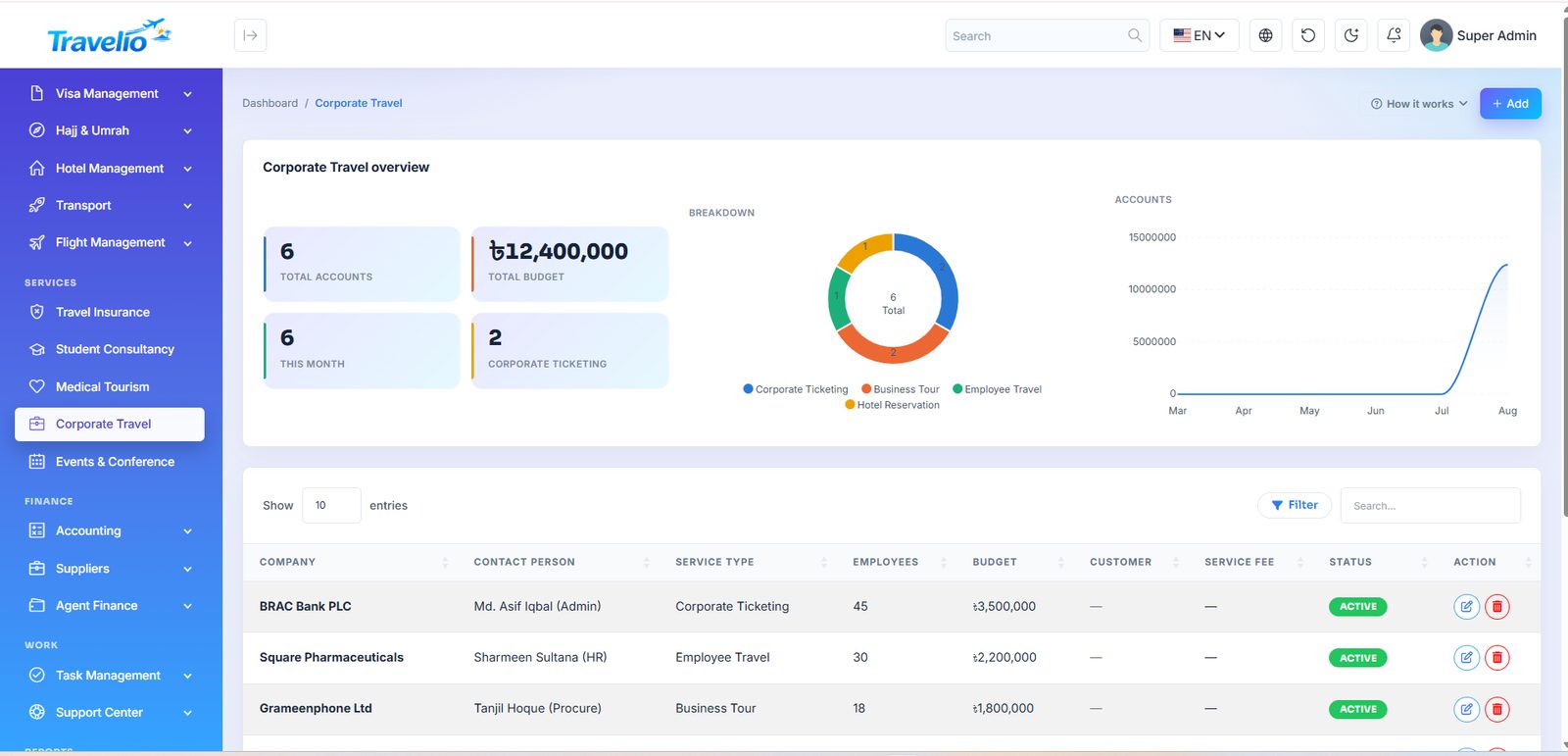Toggle Employee Travel legend swatch
Image resolution: width=1568 pixels, height=756 pixels.
pos(957,389)
